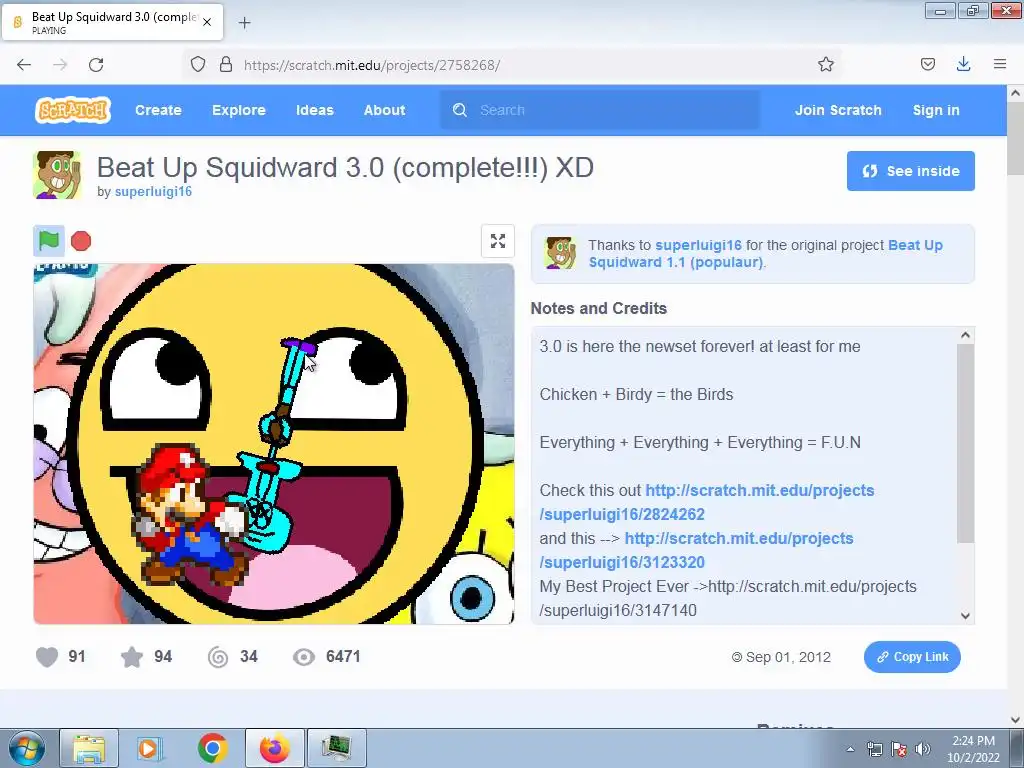Open File Explorer from the taskbar
Screen dimensions: 1024x768
tap(89, 748)
